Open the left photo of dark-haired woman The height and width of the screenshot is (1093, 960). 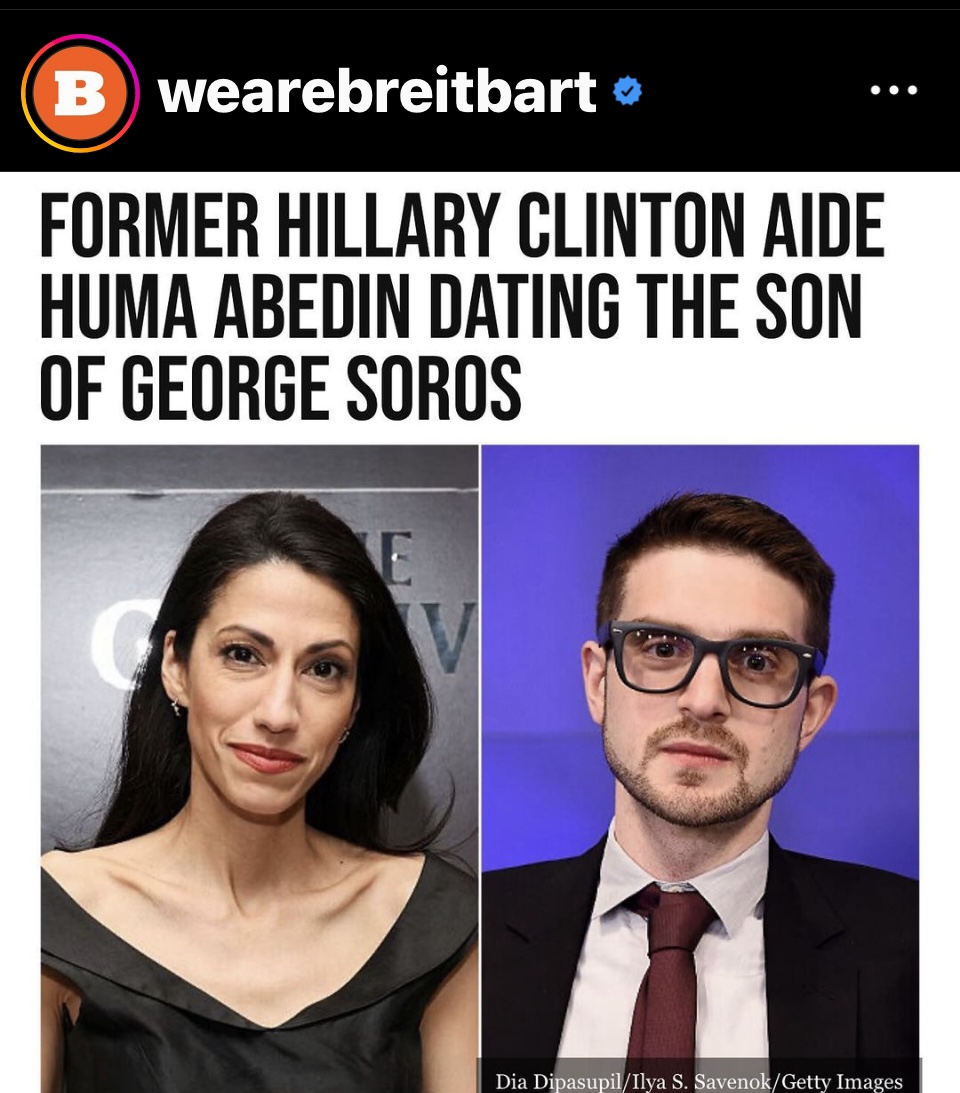(x=259, y=768)
